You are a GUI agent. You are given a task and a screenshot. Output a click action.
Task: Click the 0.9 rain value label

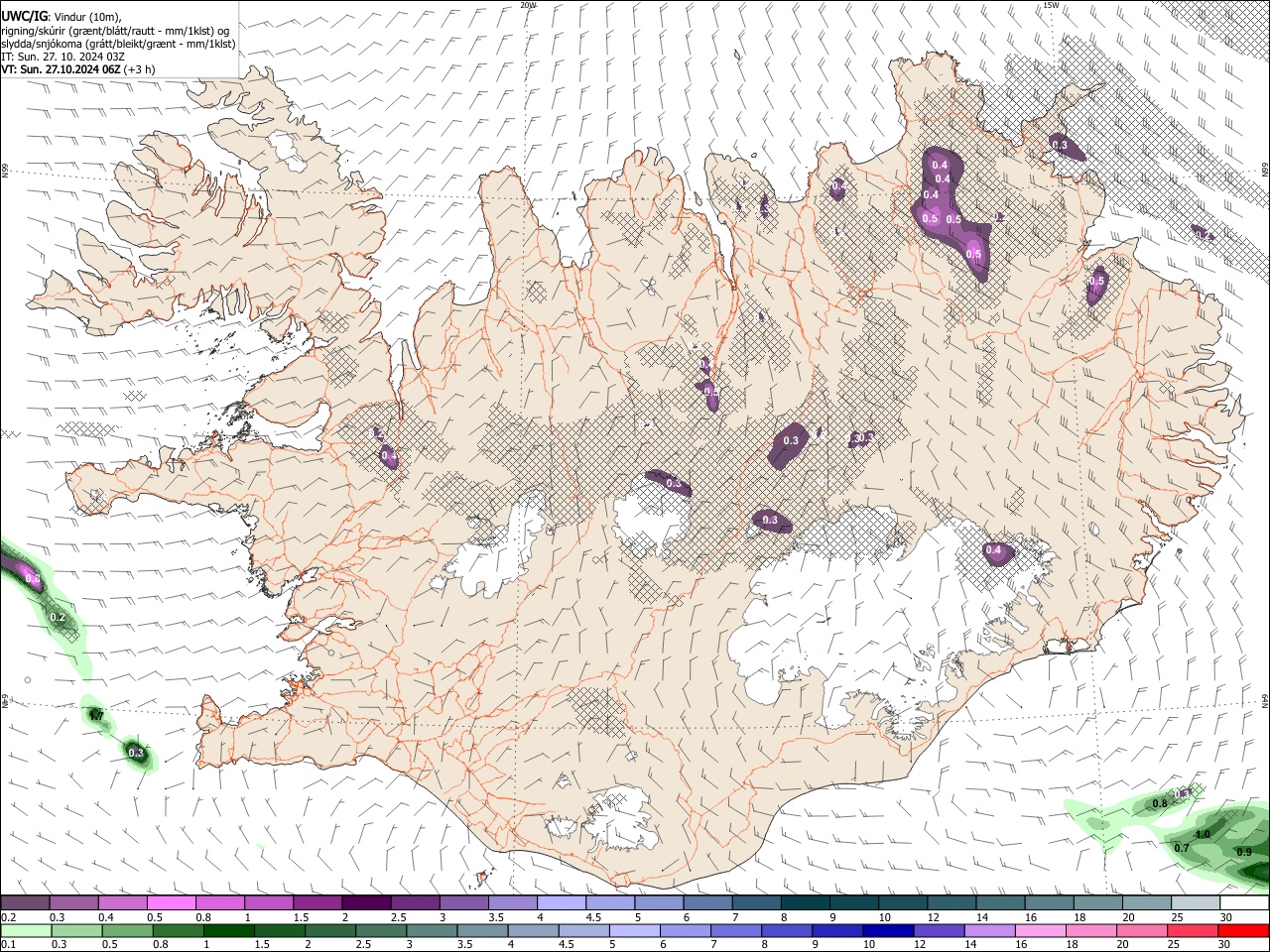click(x=1246, y=852)
